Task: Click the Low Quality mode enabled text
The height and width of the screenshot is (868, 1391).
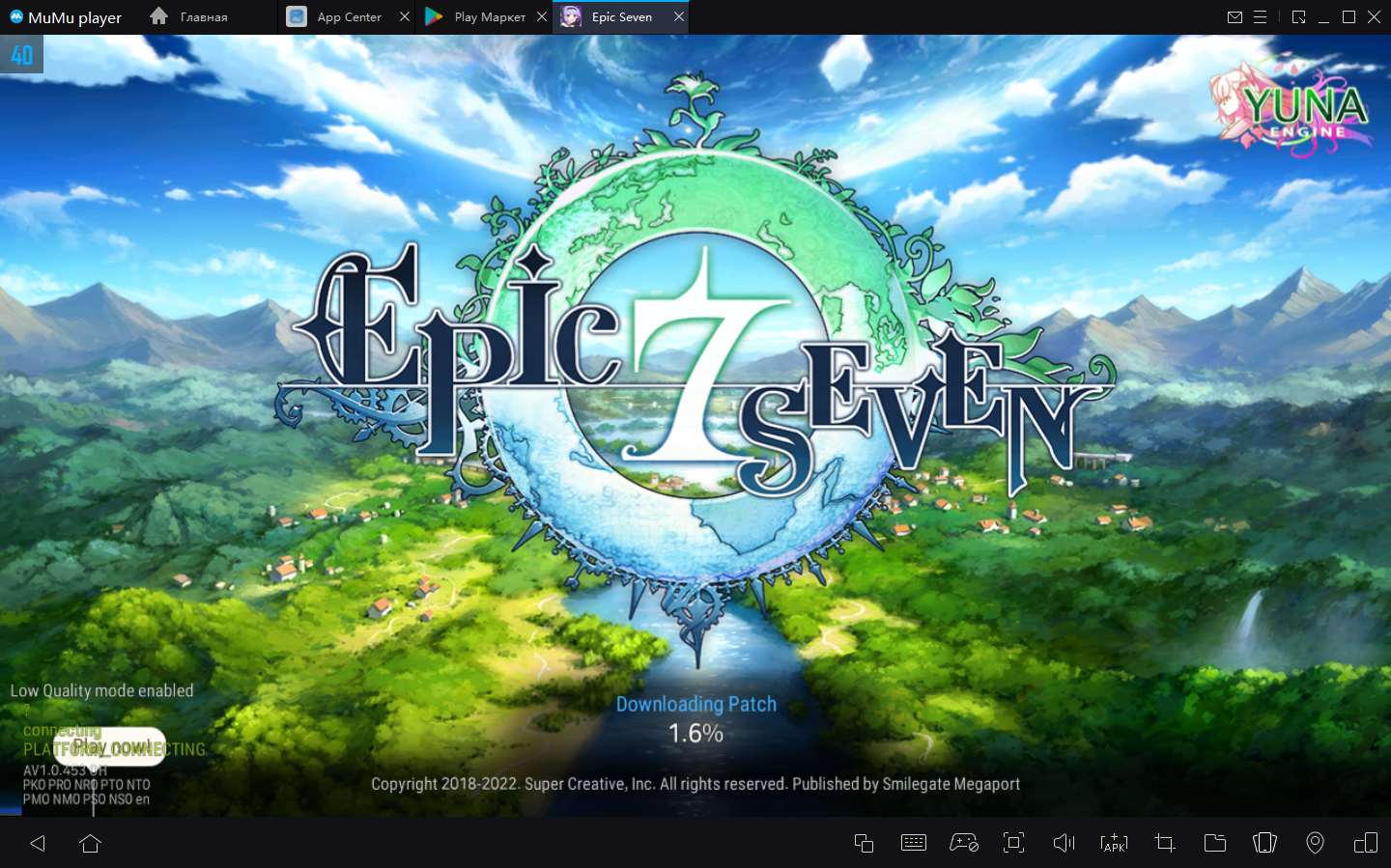Action: (x=101, y=690)
